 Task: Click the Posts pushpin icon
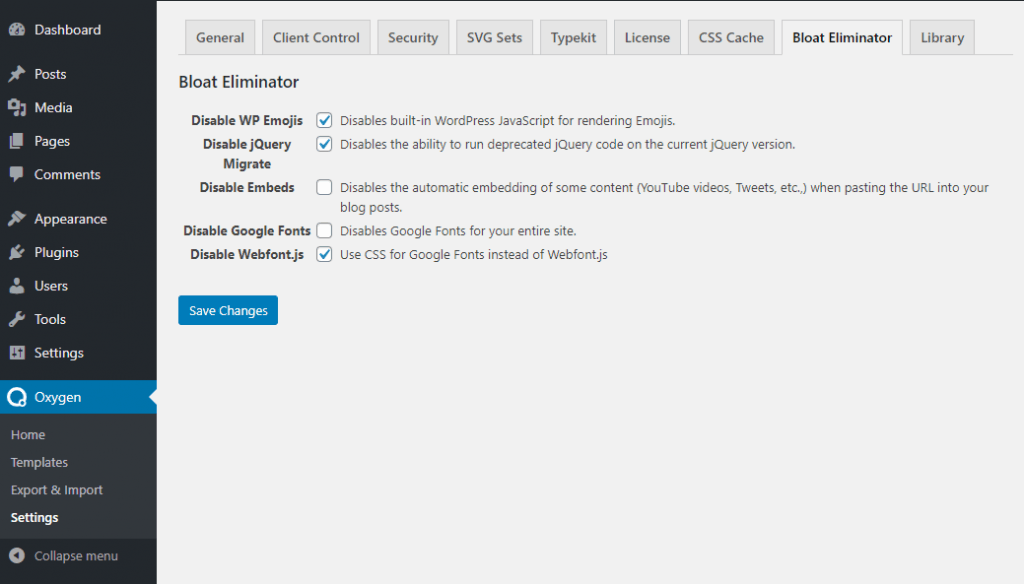[17, 74]
